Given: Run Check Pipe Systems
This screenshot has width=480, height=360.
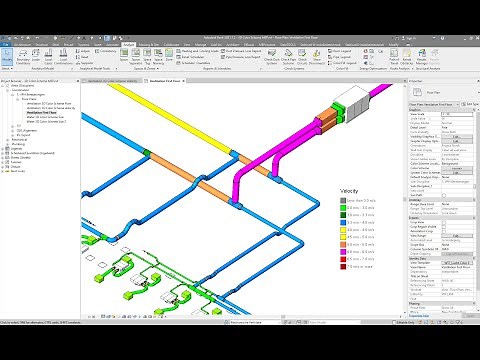Looking at the screenshot, I should point(288,57).
